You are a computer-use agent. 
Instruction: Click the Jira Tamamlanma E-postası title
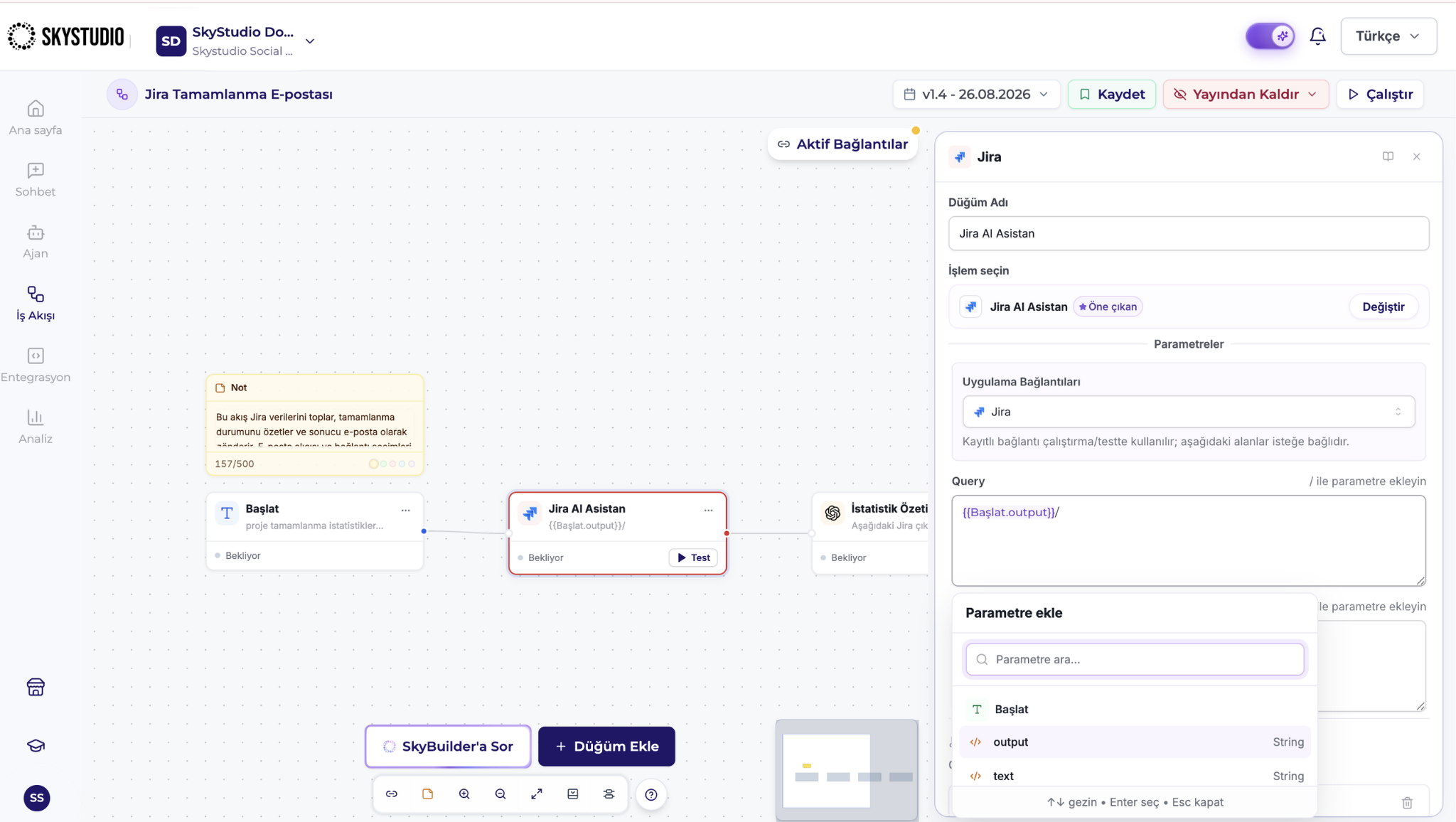click(238, 95)
